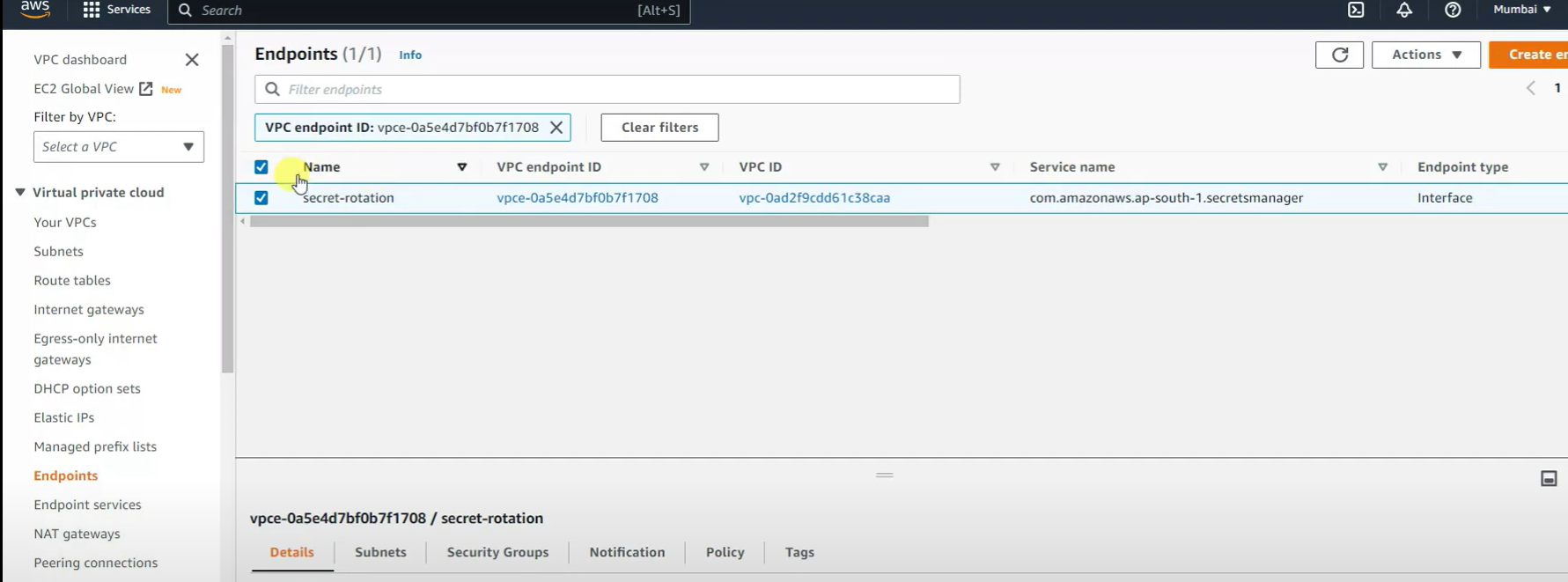Sort by VPC endpoint ID column
This screenshot has width=1568, height=582.
click(704, 167)
